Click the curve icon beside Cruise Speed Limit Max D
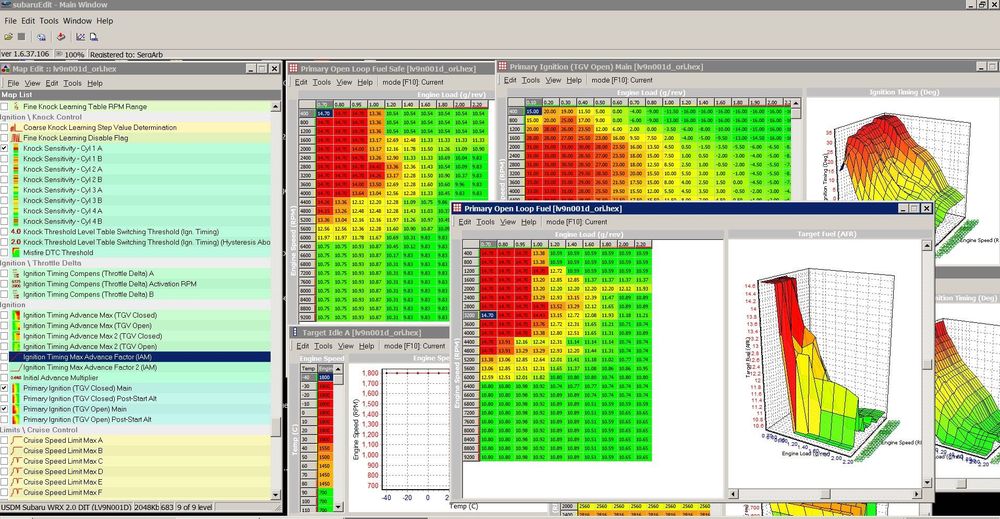The width and height of the screenshot is (1000, 519). coord(16,471)
